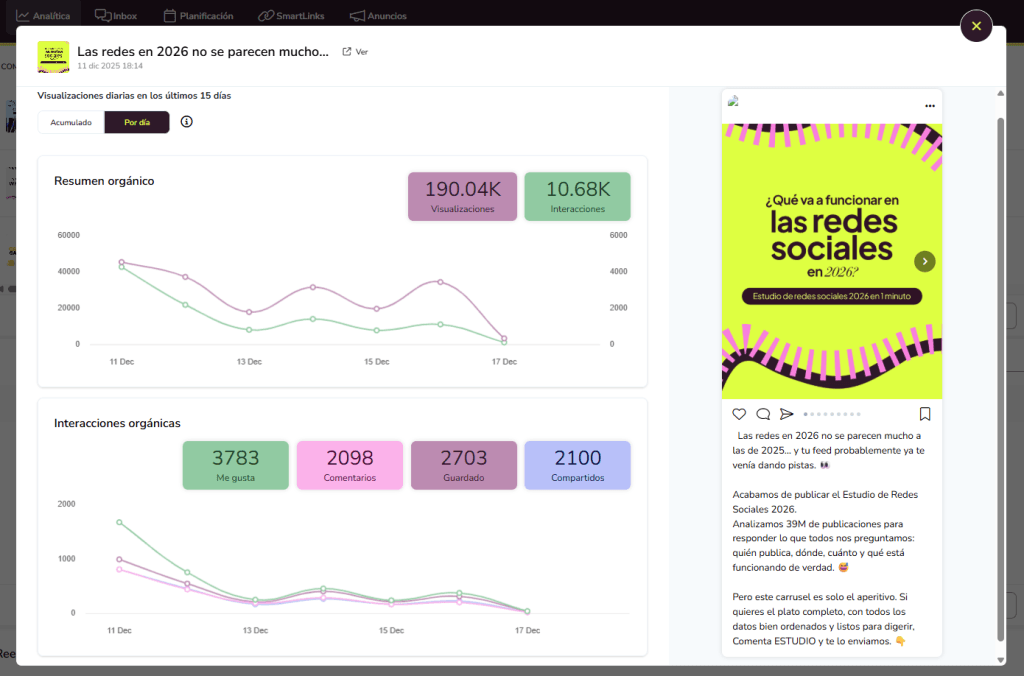Click the post thumbnail in header

(53, 57)
